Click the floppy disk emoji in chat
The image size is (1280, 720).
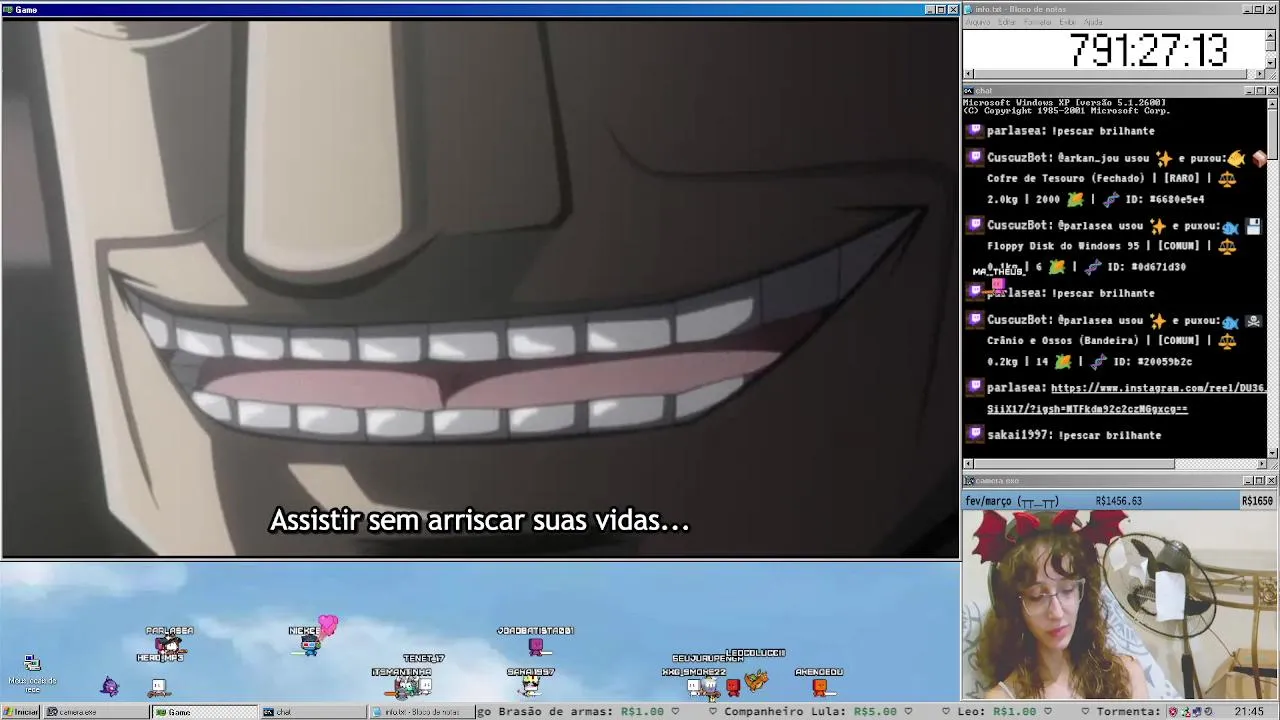pos(1253,226)
